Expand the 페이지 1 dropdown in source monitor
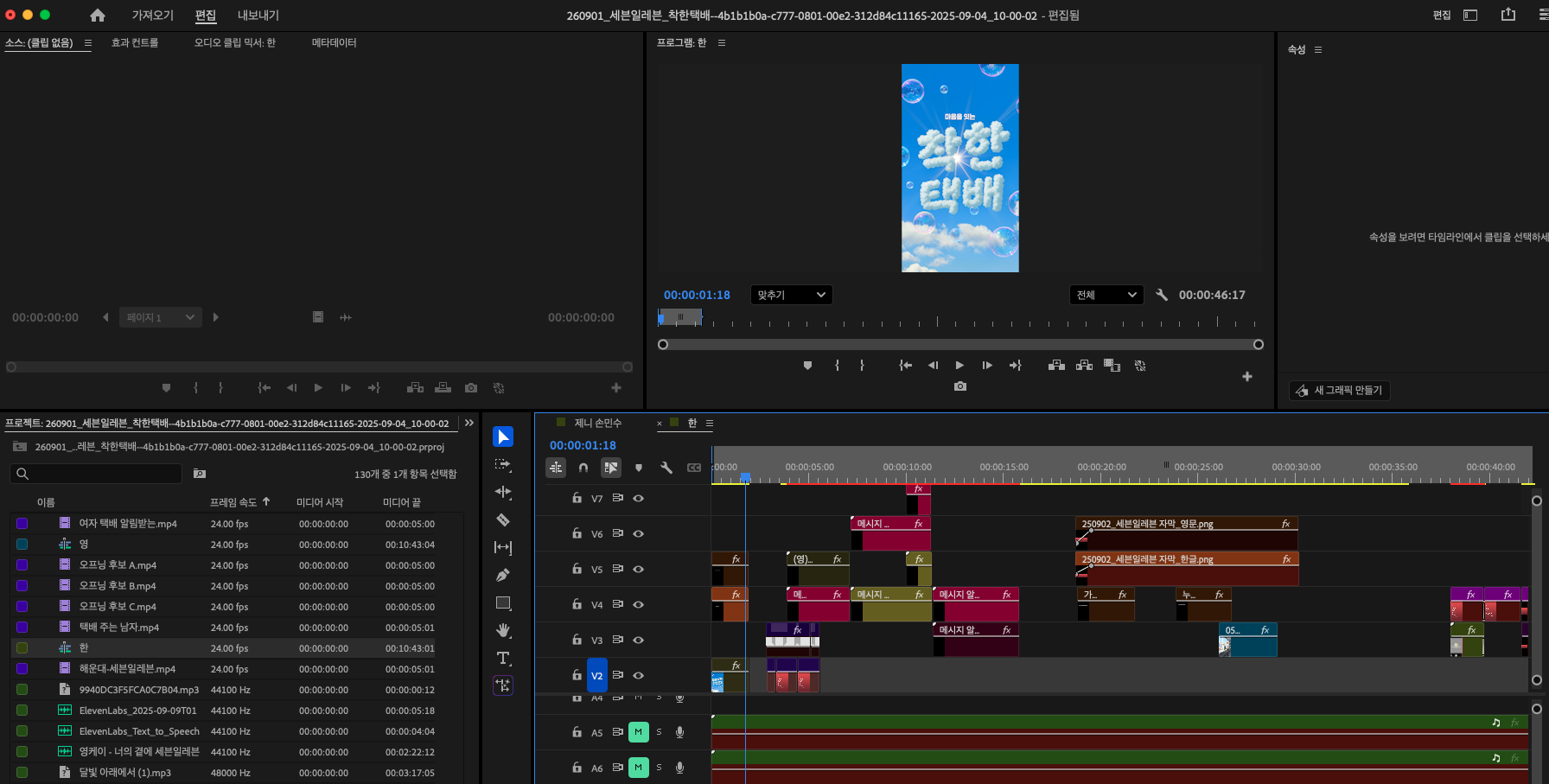The width and height of the screenshot is (1549, 784). [x=161, y=317]
